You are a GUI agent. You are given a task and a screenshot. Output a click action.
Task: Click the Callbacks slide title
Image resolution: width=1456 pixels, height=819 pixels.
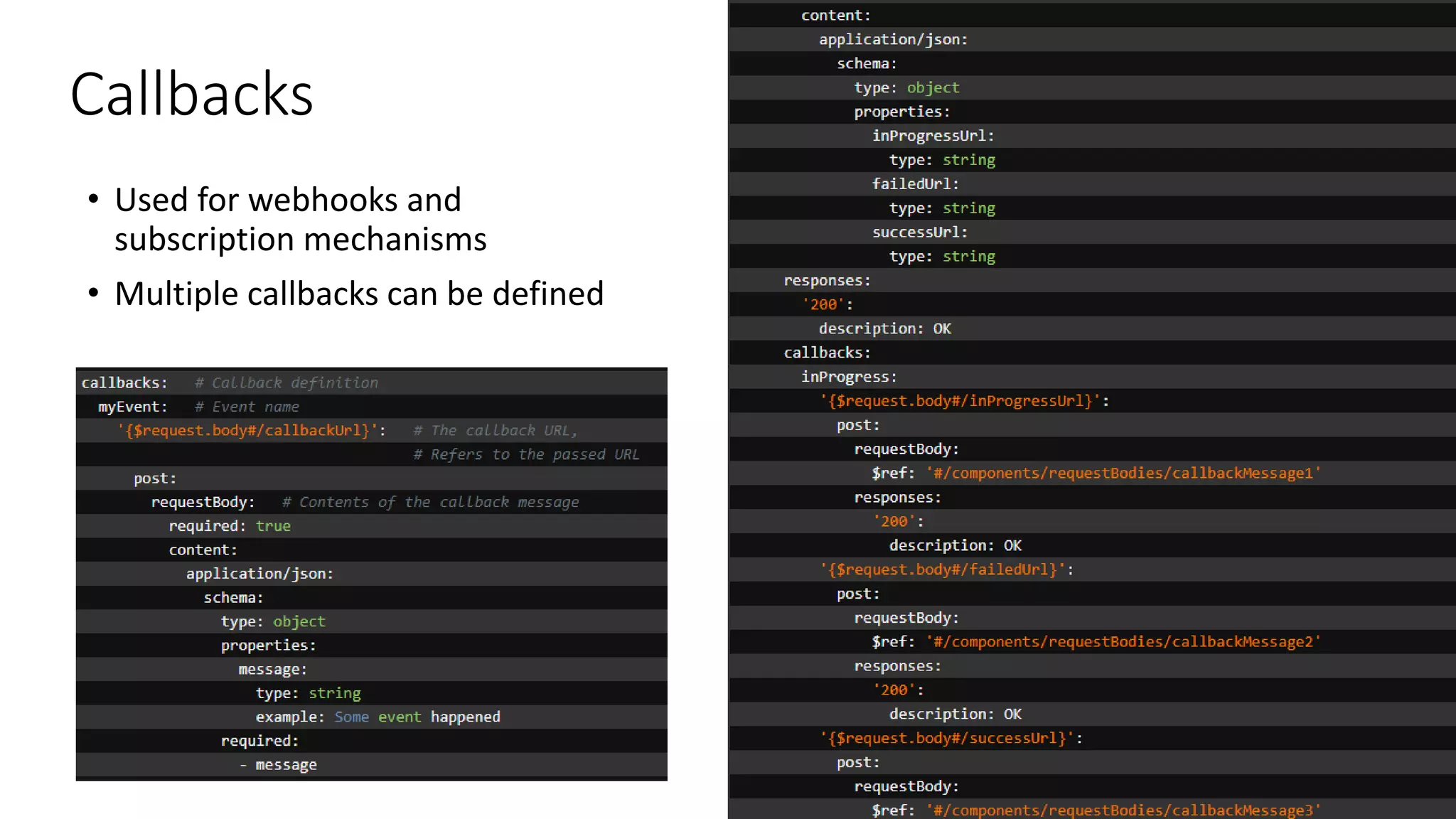191,95
